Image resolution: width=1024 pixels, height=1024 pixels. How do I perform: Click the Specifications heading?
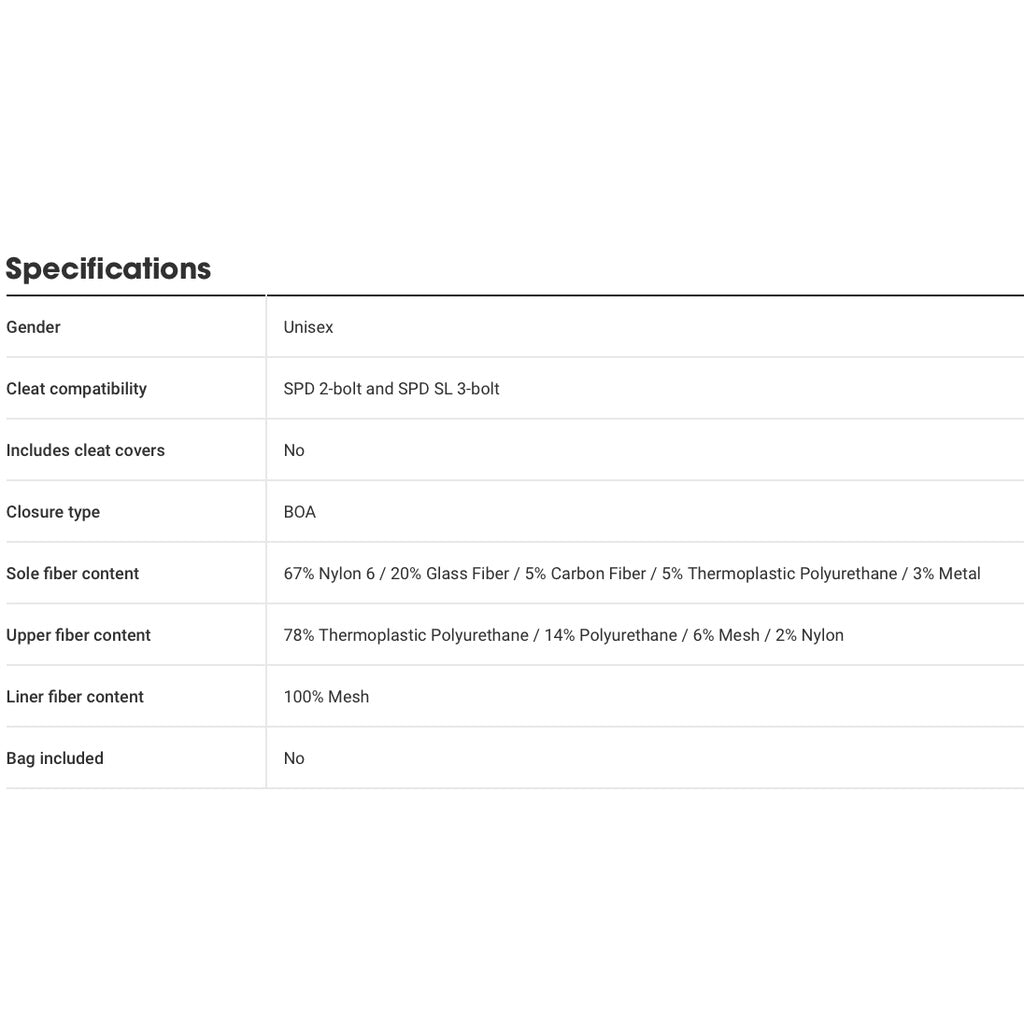point(108,268)
